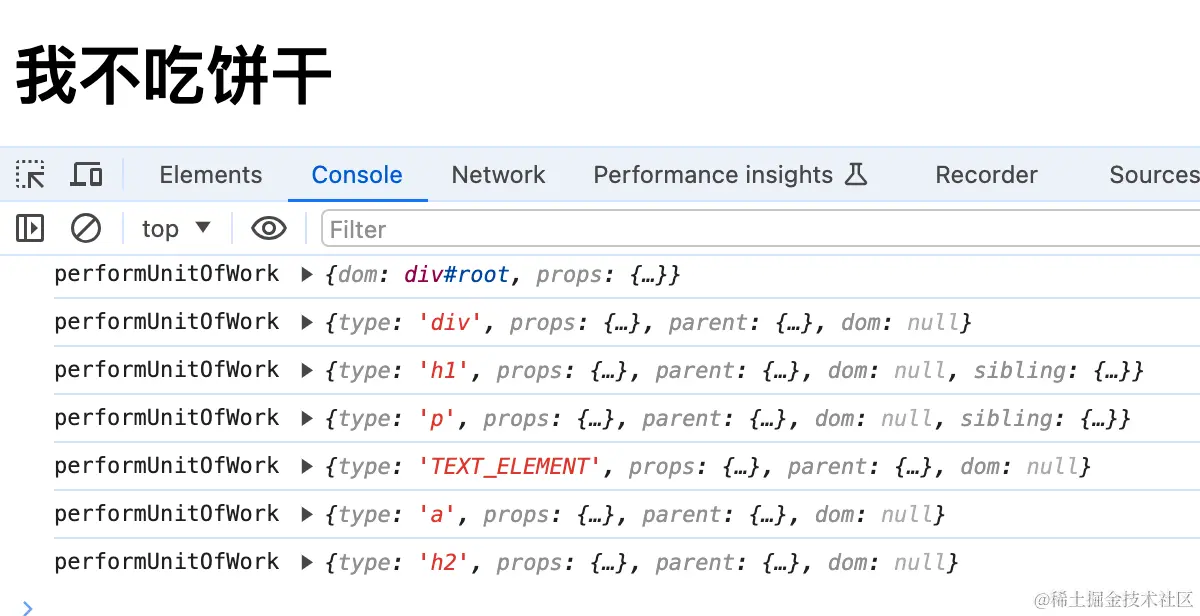The height and width of the screenshot is (616, 1200).
Task: Expand the 'p' fiber object entry
Action: click(308, 418)
